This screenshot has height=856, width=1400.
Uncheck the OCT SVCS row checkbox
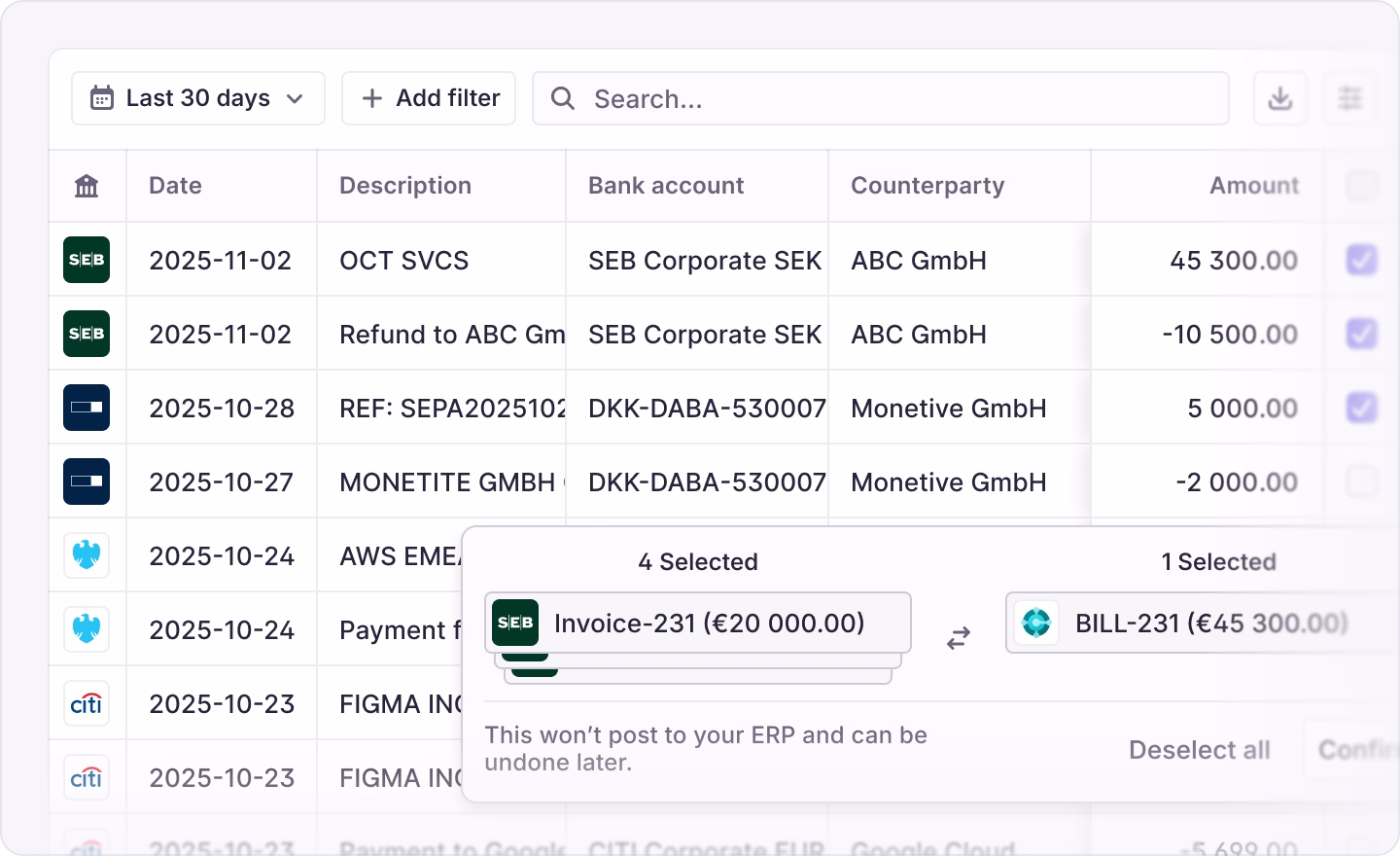(1362, 260)
